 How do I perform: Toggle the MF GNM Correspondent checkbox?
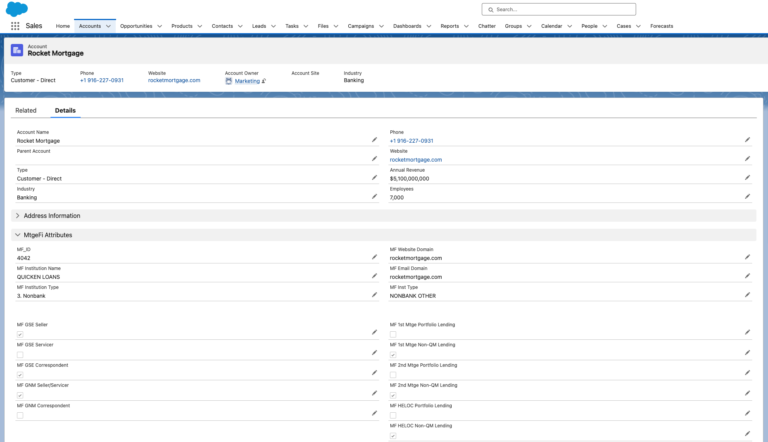[20, 416]
